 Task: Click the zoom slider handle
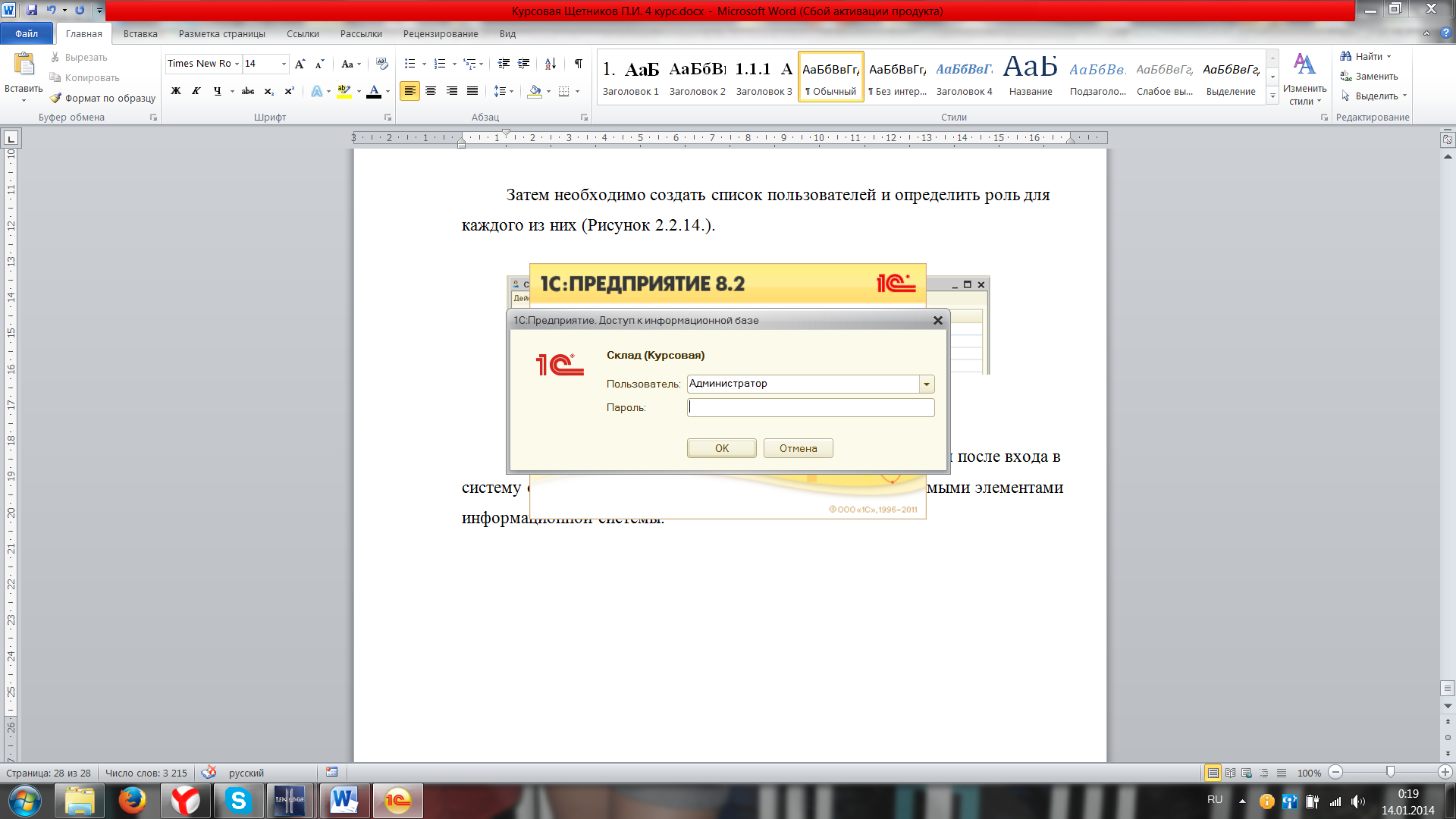[x=1389, y=772]
